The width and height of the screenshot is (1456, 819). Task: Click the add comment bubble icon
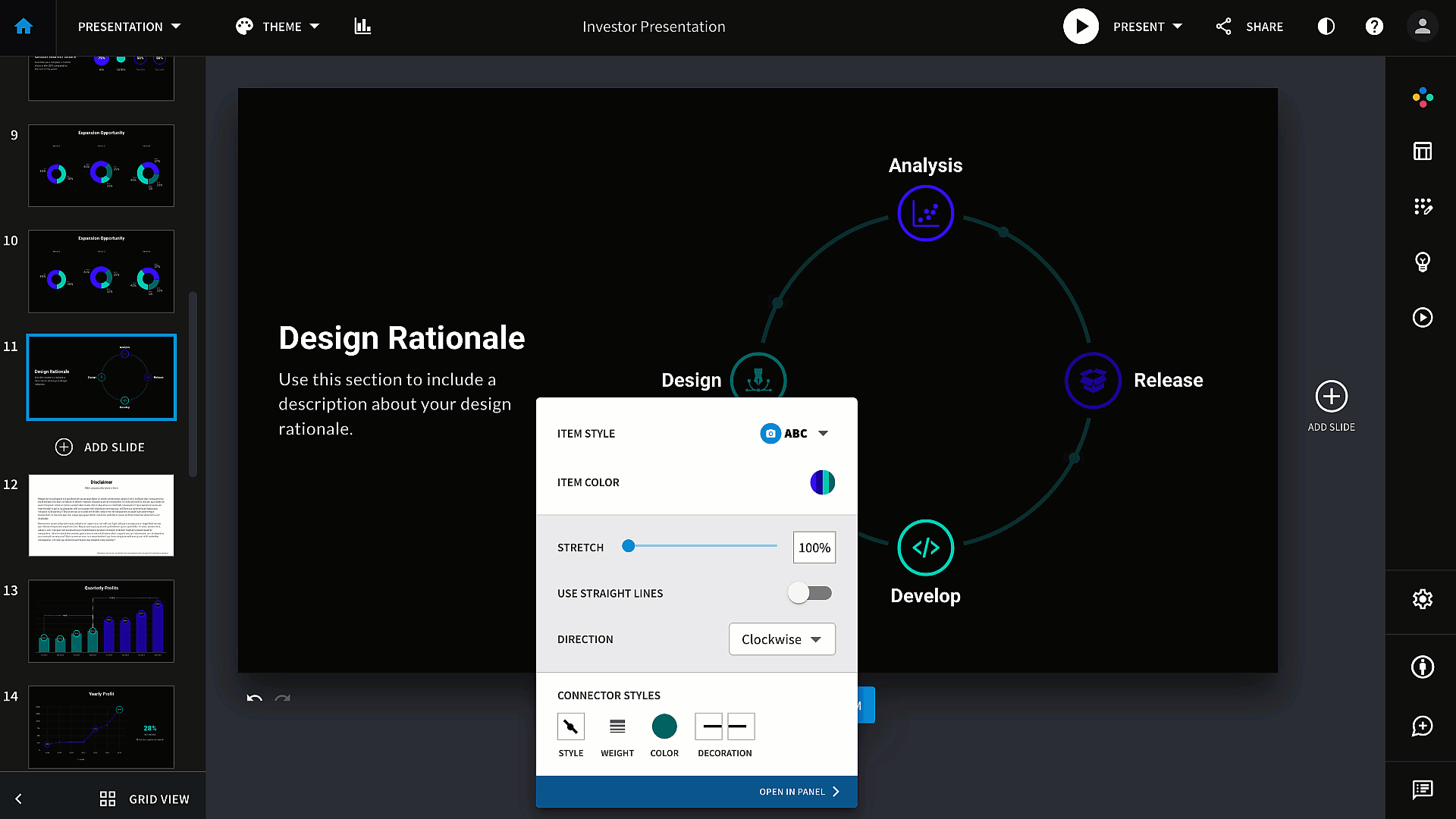point(1423,726)
